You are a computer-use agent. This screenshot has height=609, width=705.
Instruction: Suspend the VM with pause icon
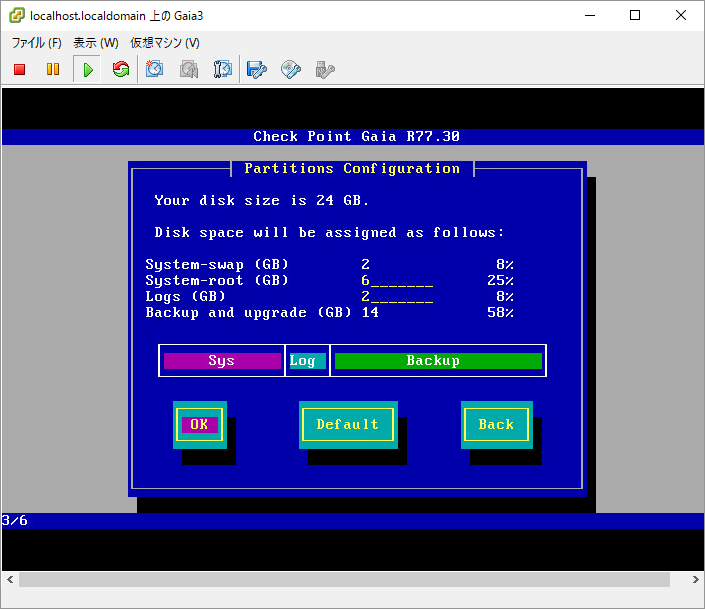[53, 69]
